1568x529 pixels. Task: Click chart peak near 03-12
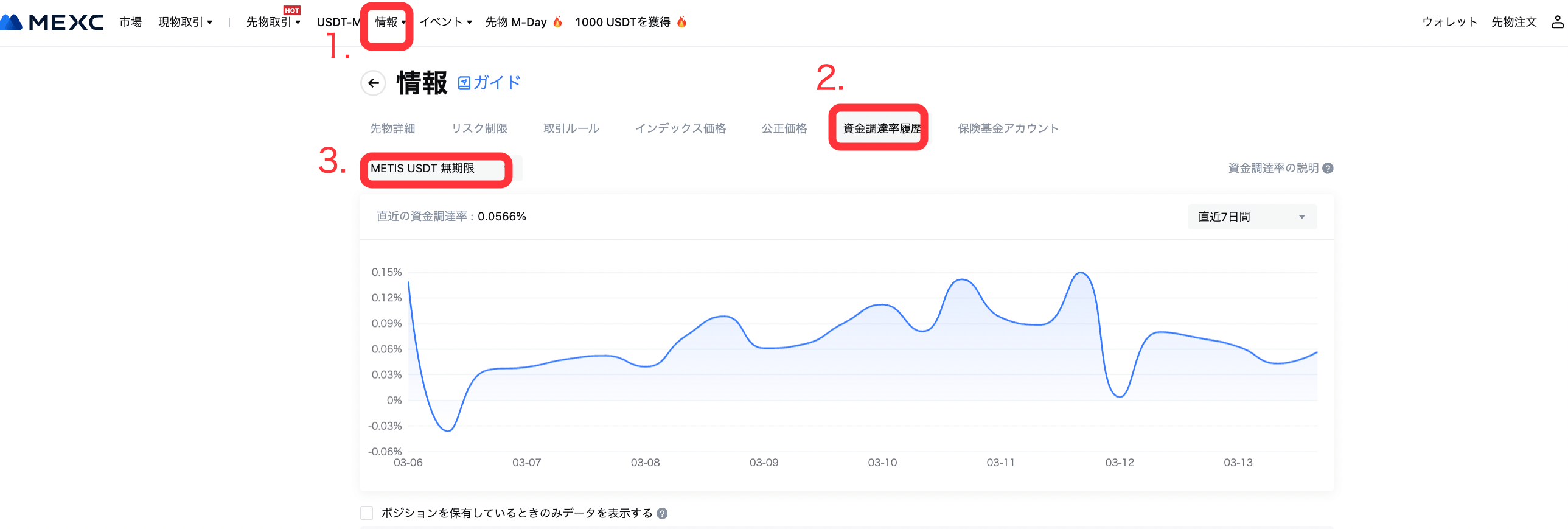click(x=1081, y=273)
